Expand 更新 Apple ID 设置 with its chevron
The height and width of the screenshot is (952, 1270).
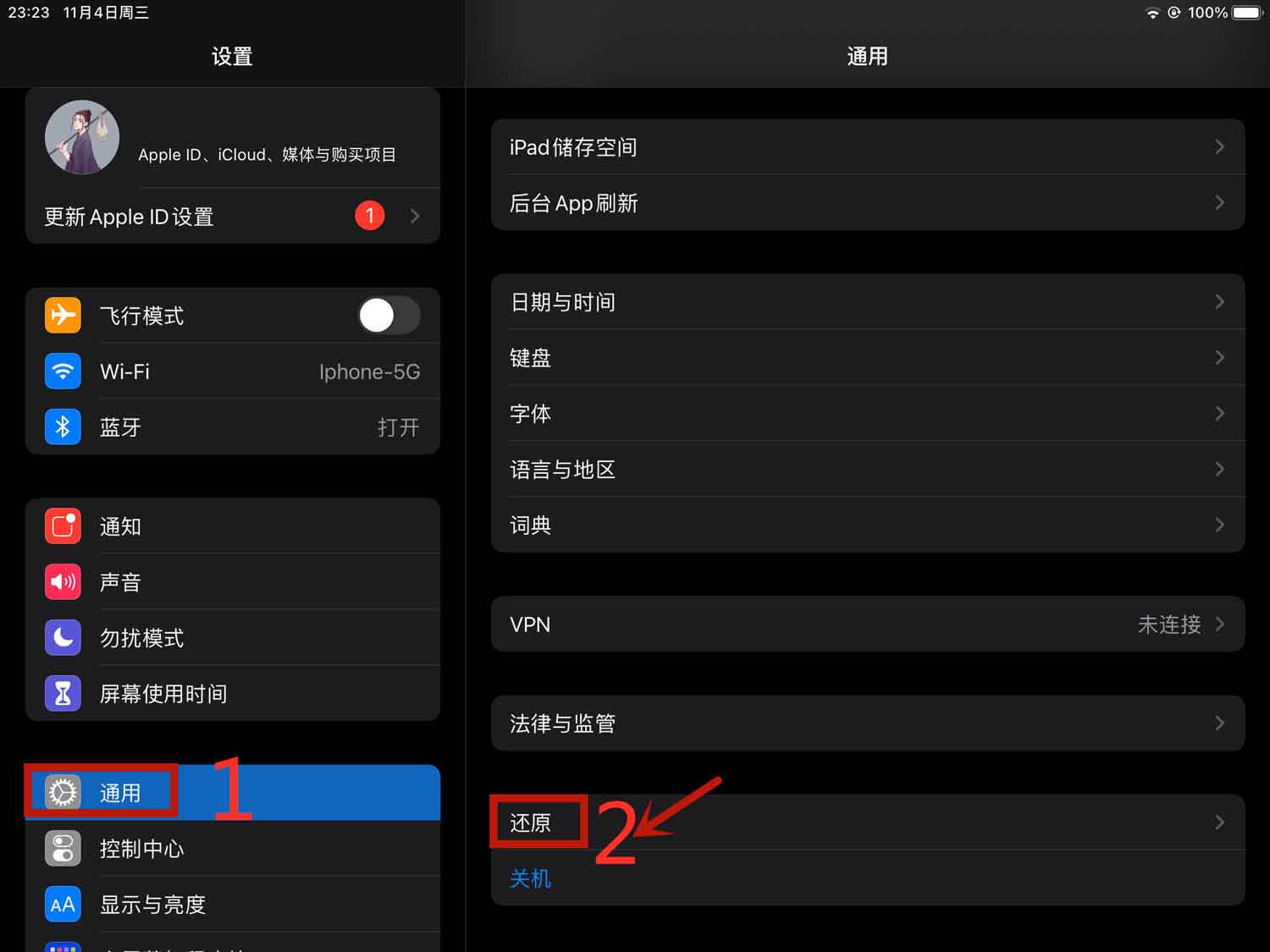(x=415, y=217)
